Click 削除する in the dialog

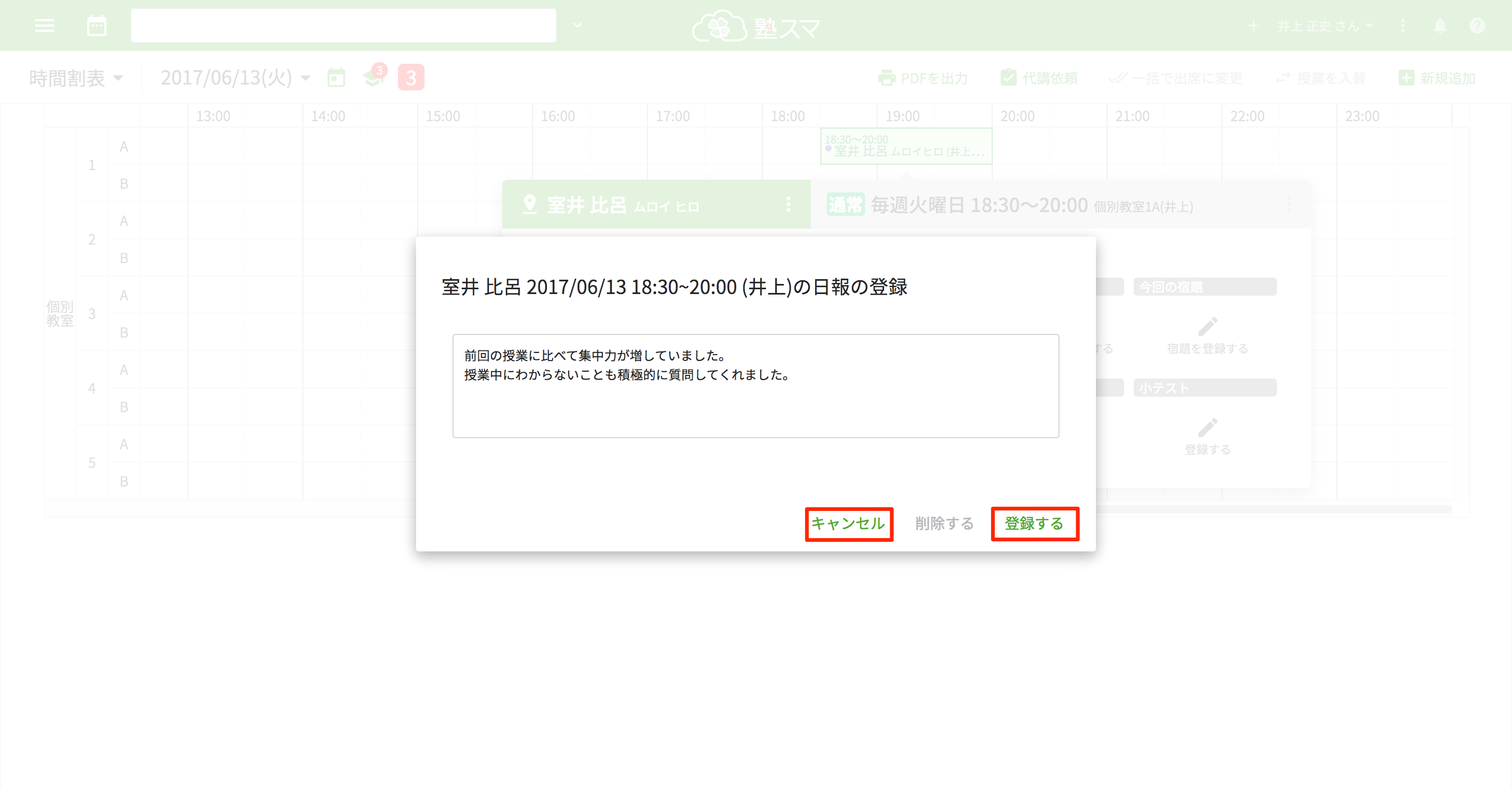(x=944, y=523)
